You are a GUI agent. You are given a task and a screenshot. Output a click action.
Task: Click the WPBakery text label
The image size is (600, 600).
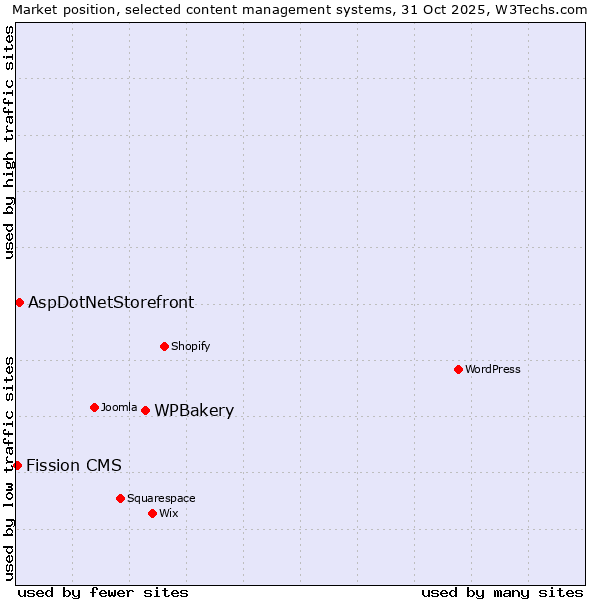click(x=194, y=411)
